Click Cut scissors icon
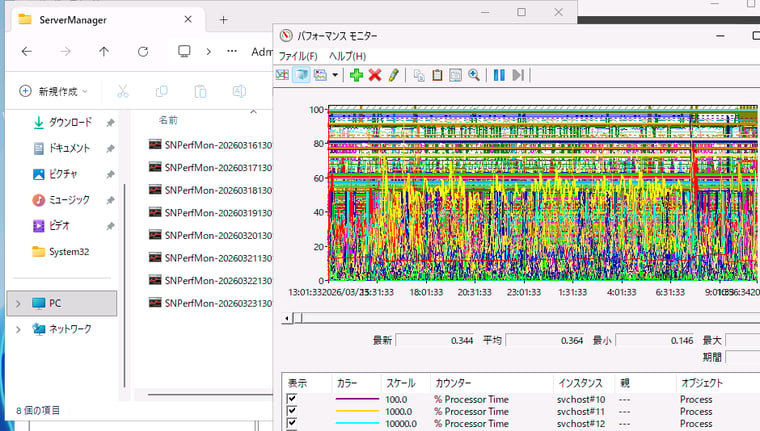The image size is (760, 431). click(x=123, y=91)
